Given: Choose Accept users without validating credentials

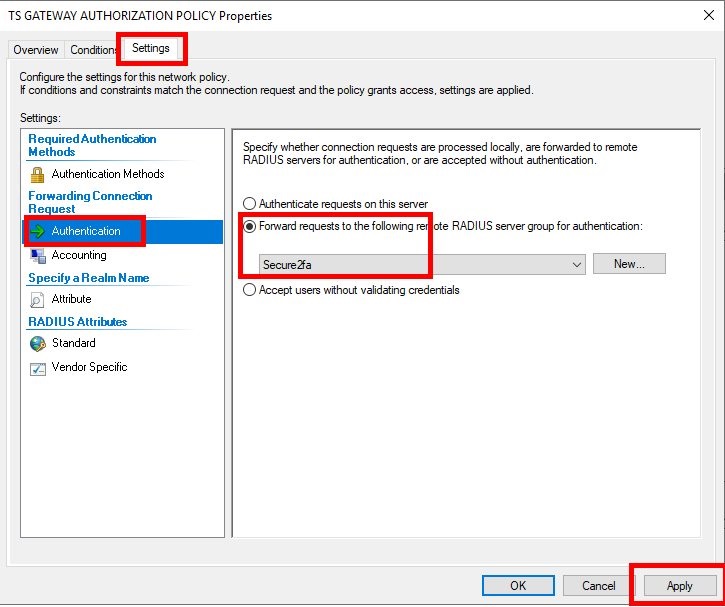Looking at the screenshot, I should pyautogui.click(x=250, y=290).
